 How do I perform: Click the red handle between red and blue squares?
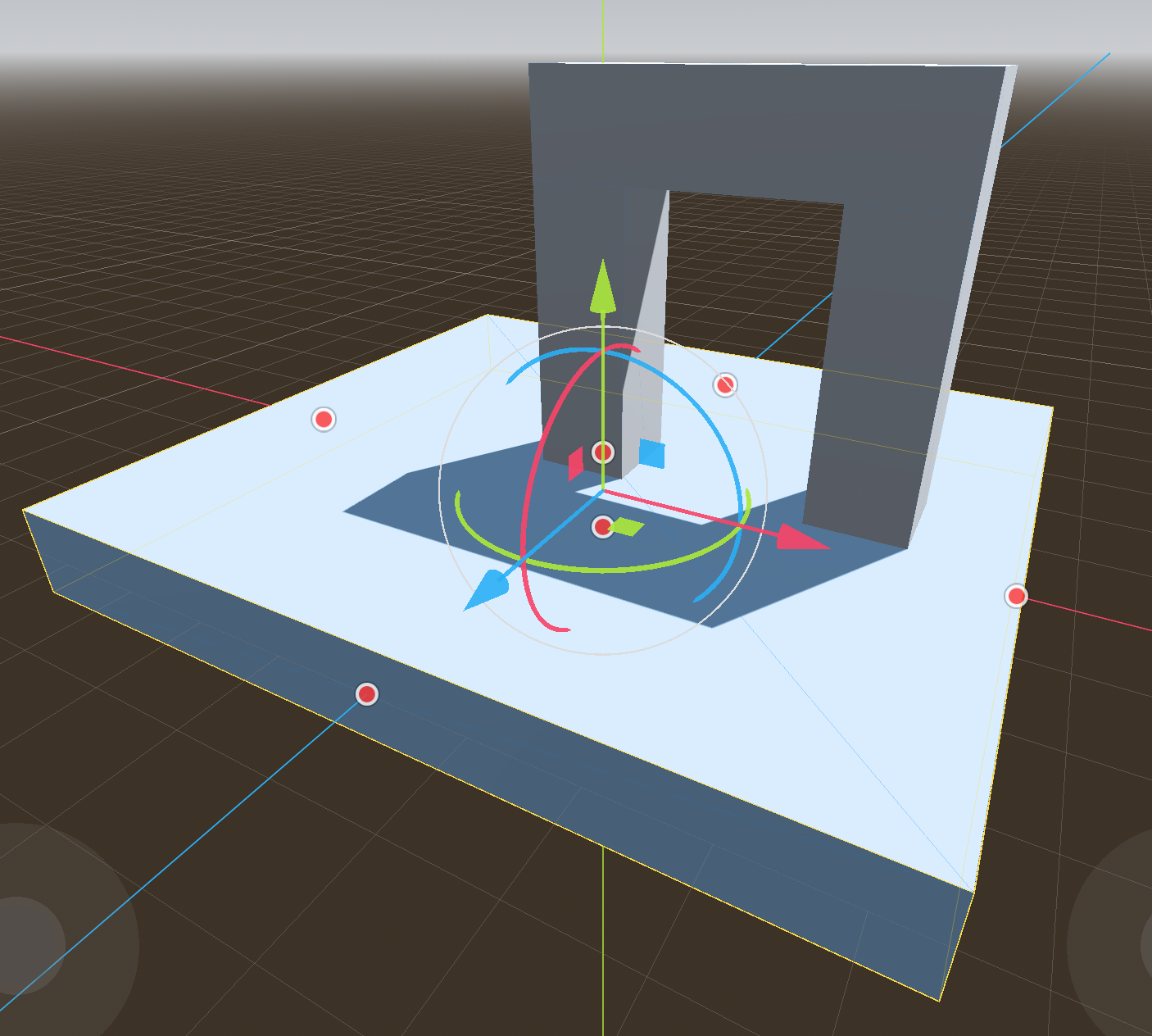tap(603, 452)
